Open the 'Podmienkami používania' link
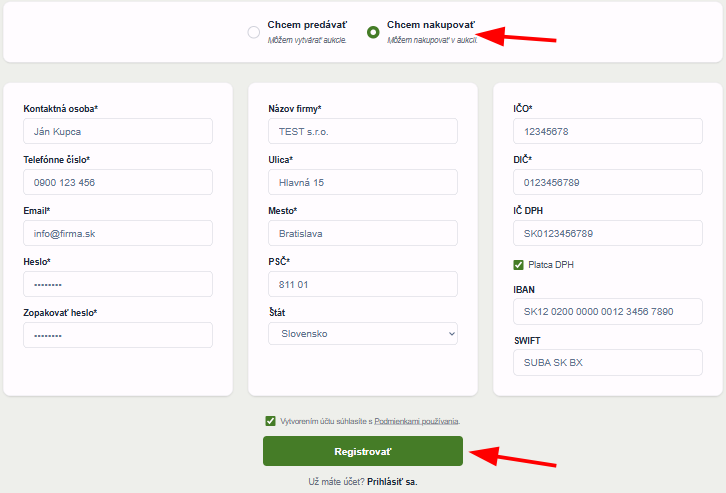 (416, 422)
